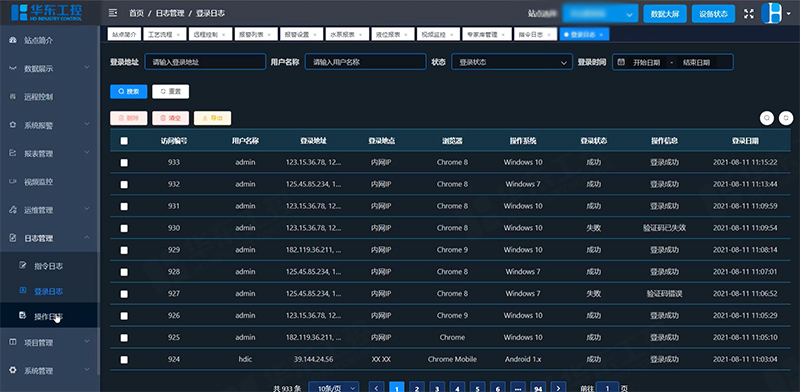Click the 数据大屏 button in header
The image size is (800, 392).
tap(665, 14)
